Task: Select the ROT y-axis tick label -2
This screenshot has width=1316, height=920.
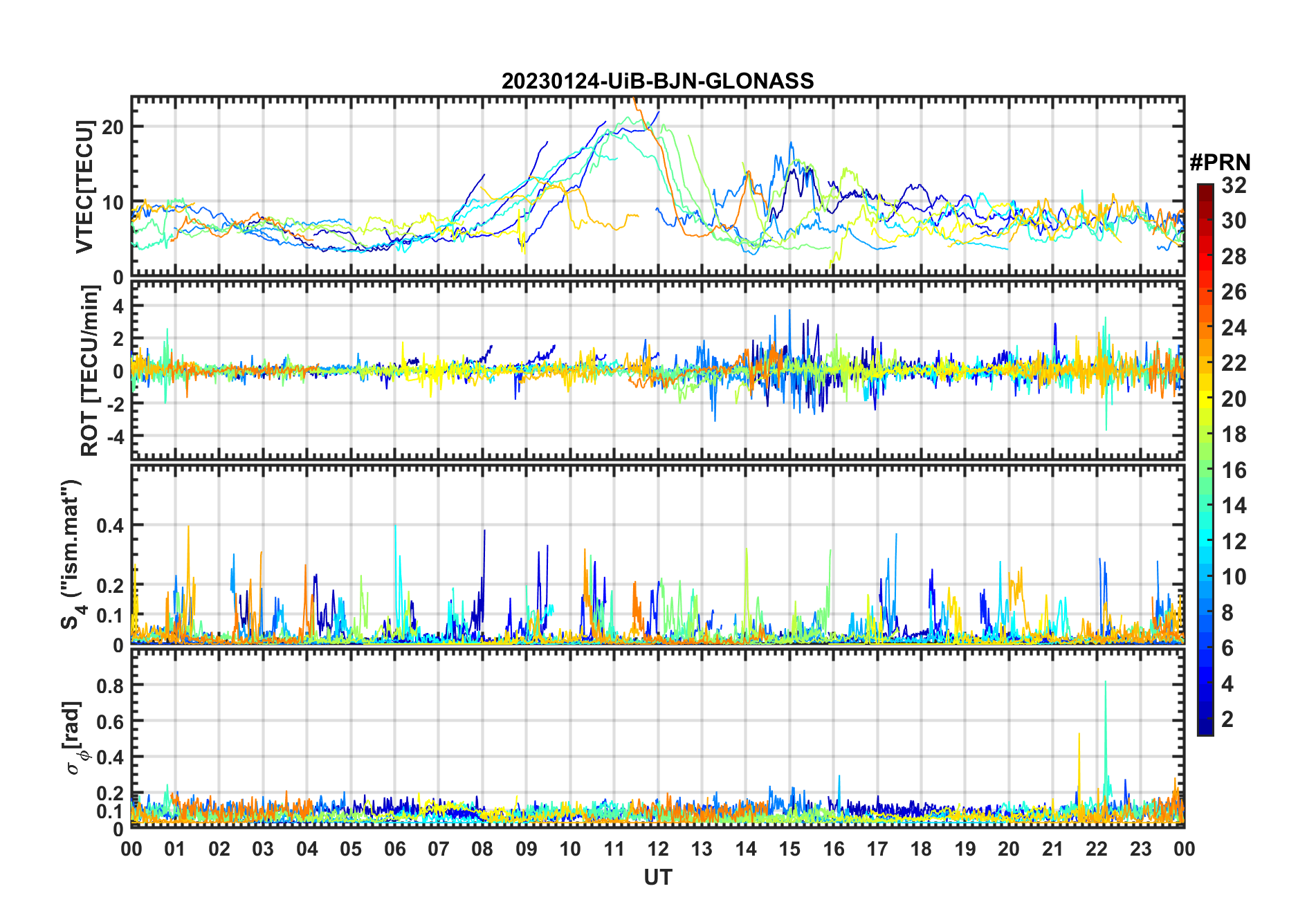Action: (x=116, y=403)
